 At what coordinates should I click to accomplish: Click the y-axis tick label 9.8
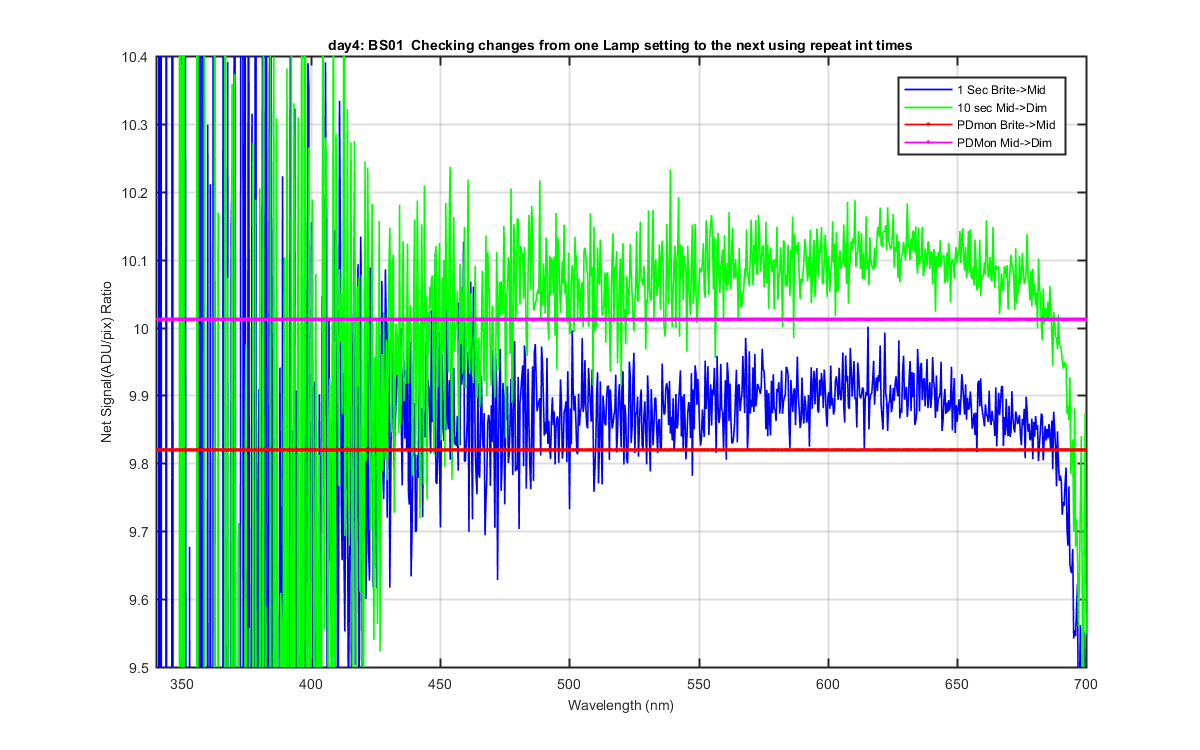click(x=139, y=464)
